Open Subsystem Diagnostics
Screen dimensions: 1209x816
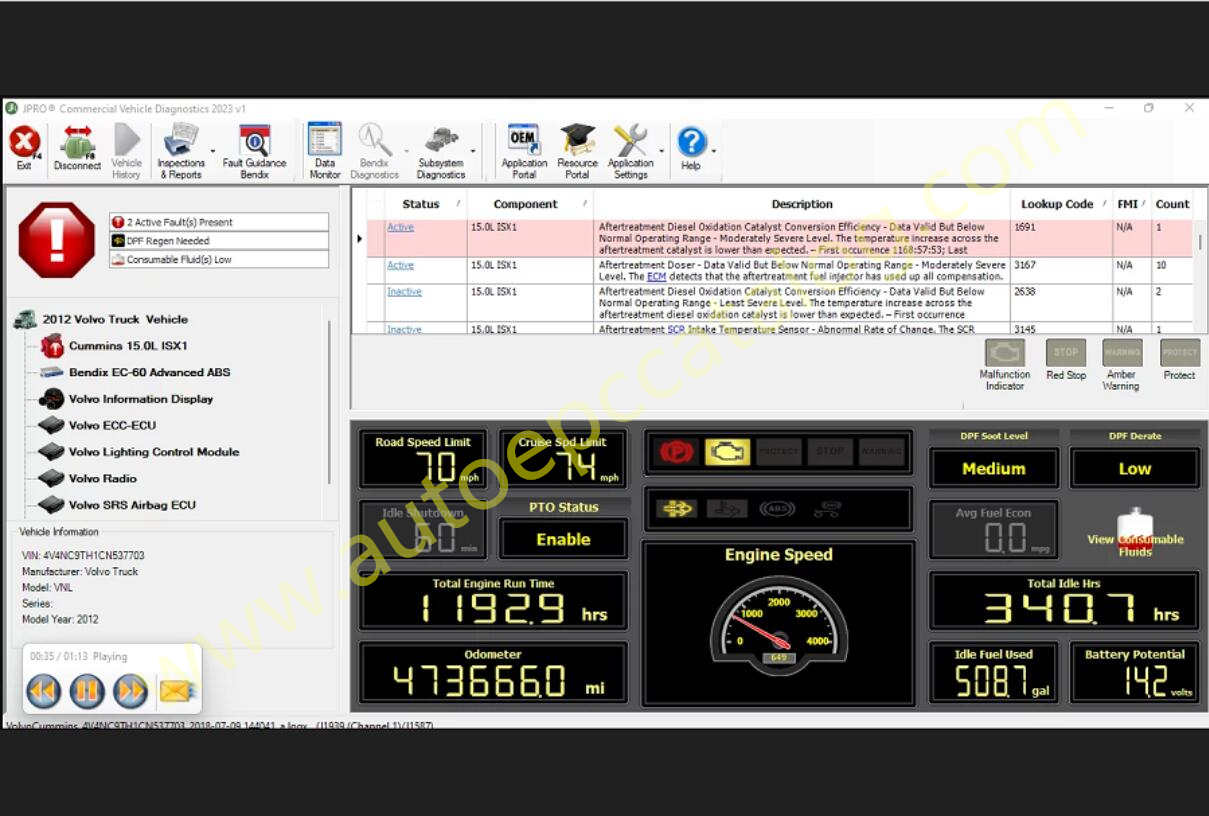[441, 151]
